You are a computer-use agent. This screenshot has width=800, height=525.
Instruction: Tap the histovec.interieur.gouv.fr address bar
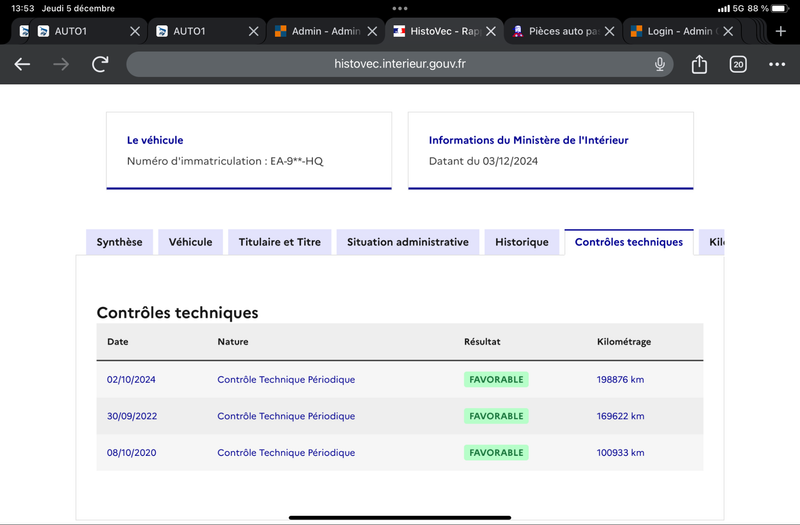(x=399, y=64)
